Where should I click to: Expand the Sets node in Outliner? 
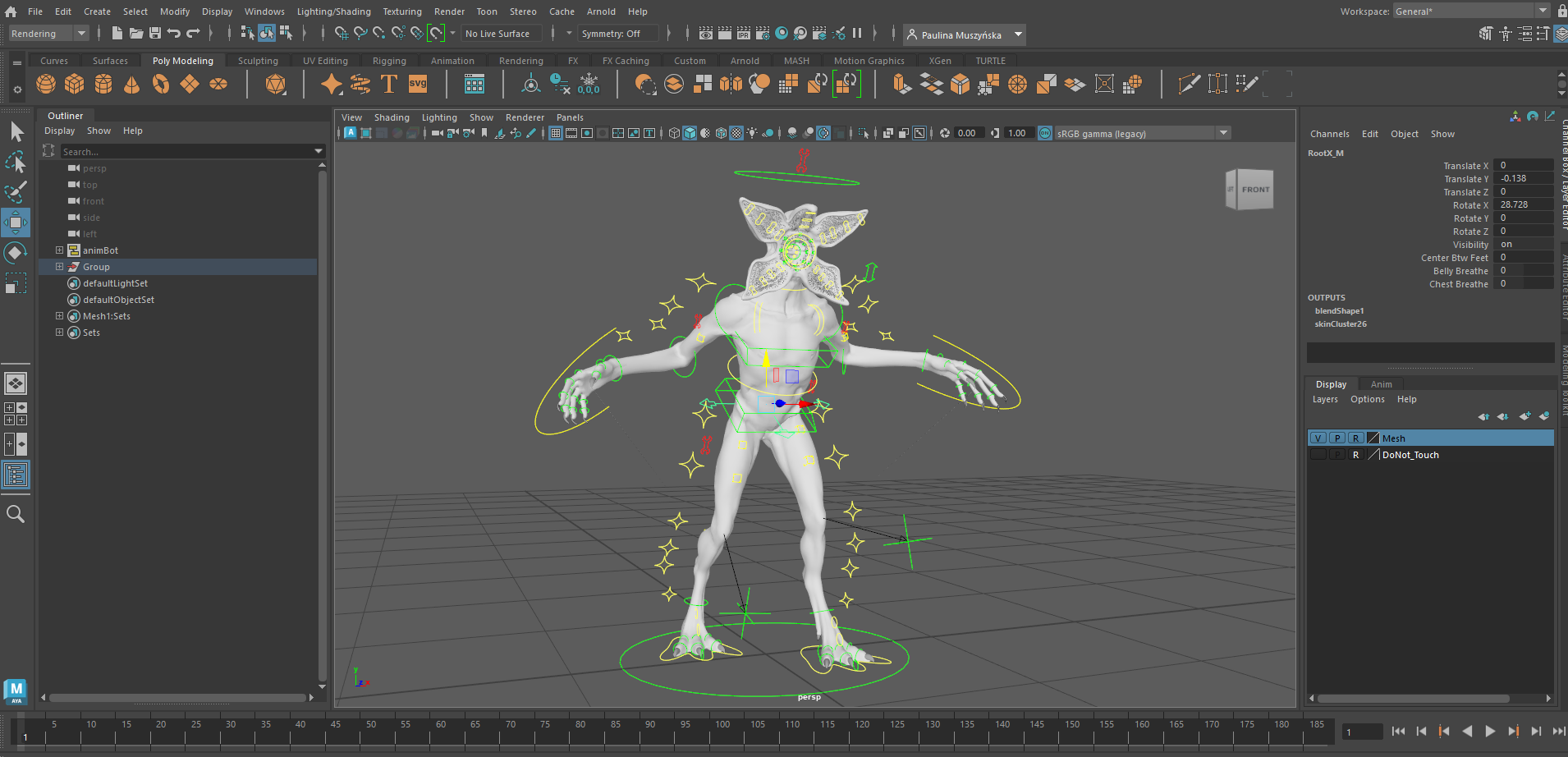tap(59, 333)
